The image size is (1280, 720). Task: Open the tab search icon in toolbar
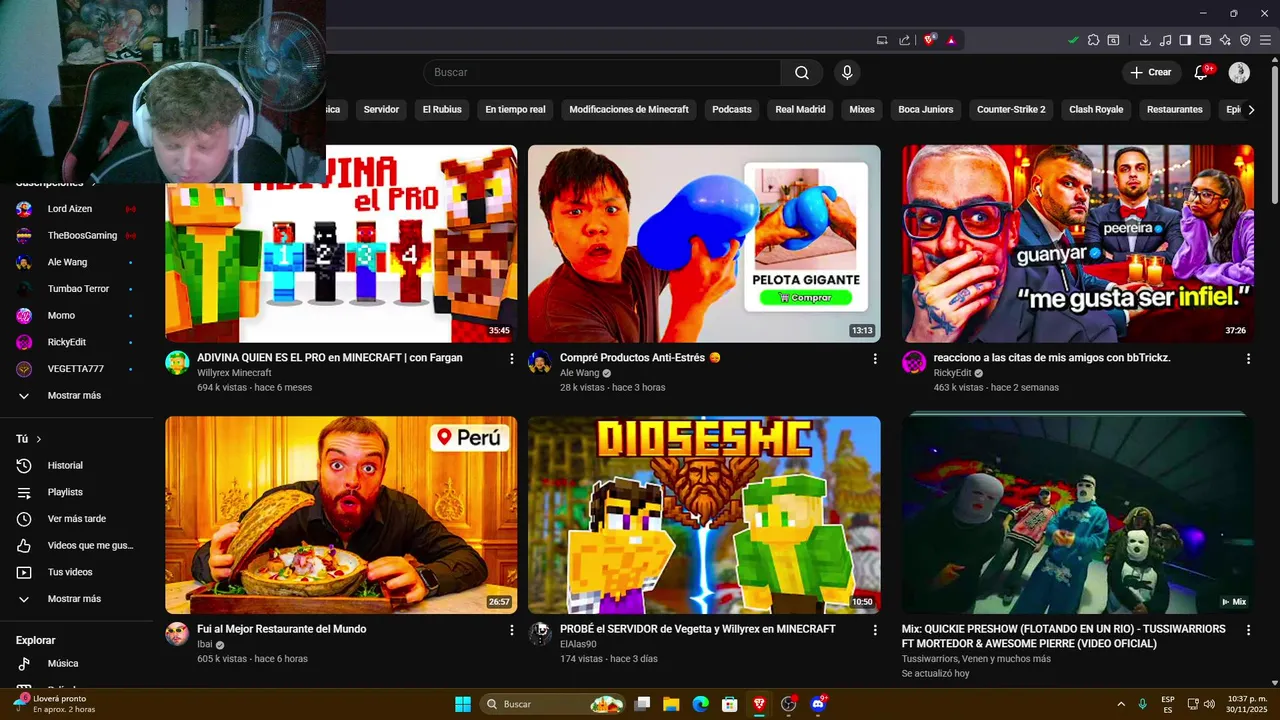[x=1113, y=40]
